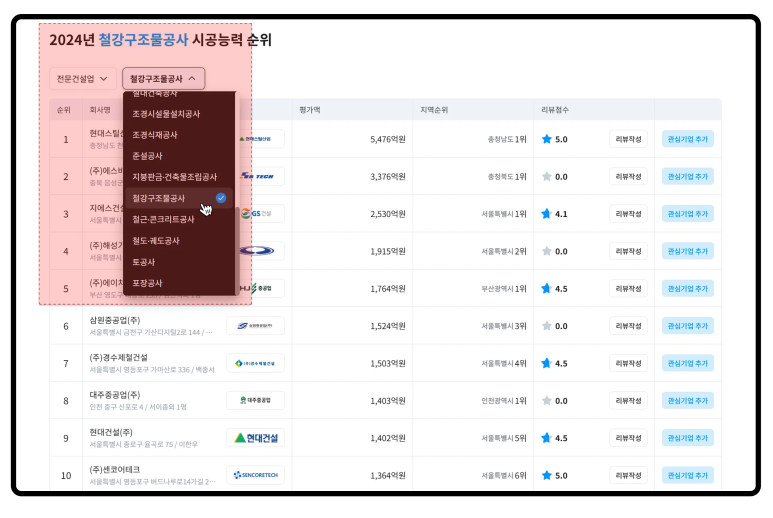Click the star icon in the (주)경수제철건설 row
The width and height of the screenshot is (773, 518).
pos(546,363)
